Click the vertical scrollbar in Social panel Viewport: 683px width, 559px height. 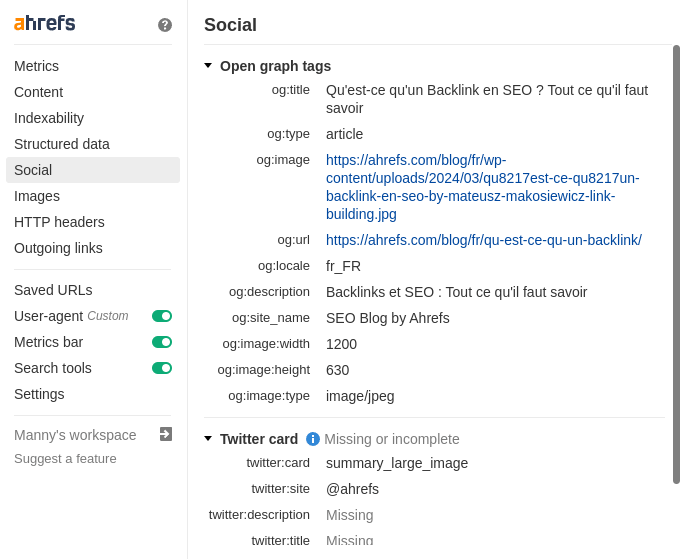pyautogui.click(x=676, y=264)
